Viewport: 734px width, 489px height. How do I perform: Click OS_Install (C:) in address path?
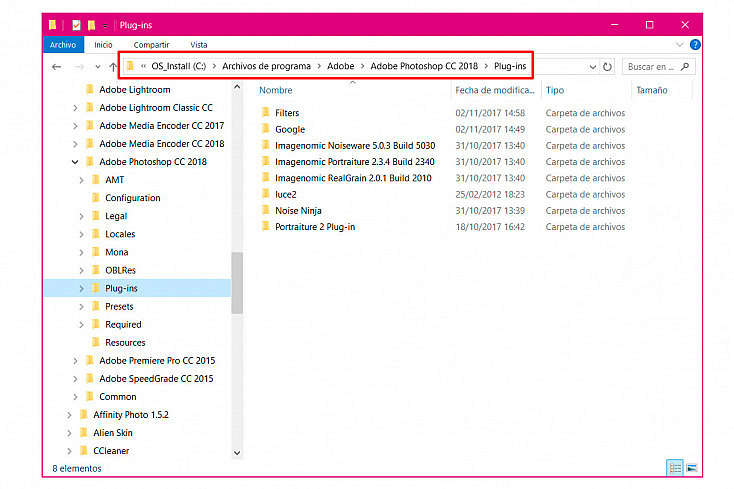[178, 66]
